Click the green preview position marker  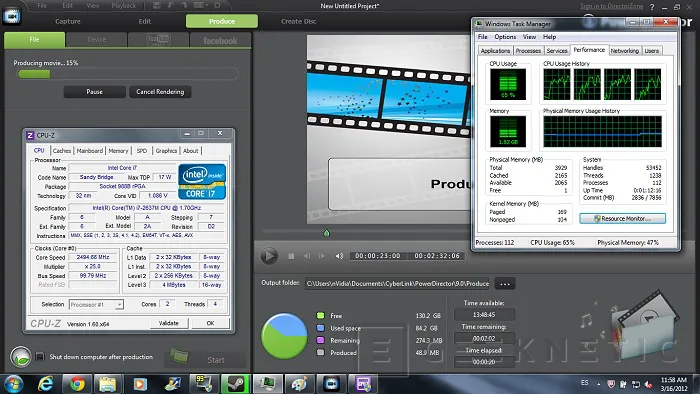(326, 232)
